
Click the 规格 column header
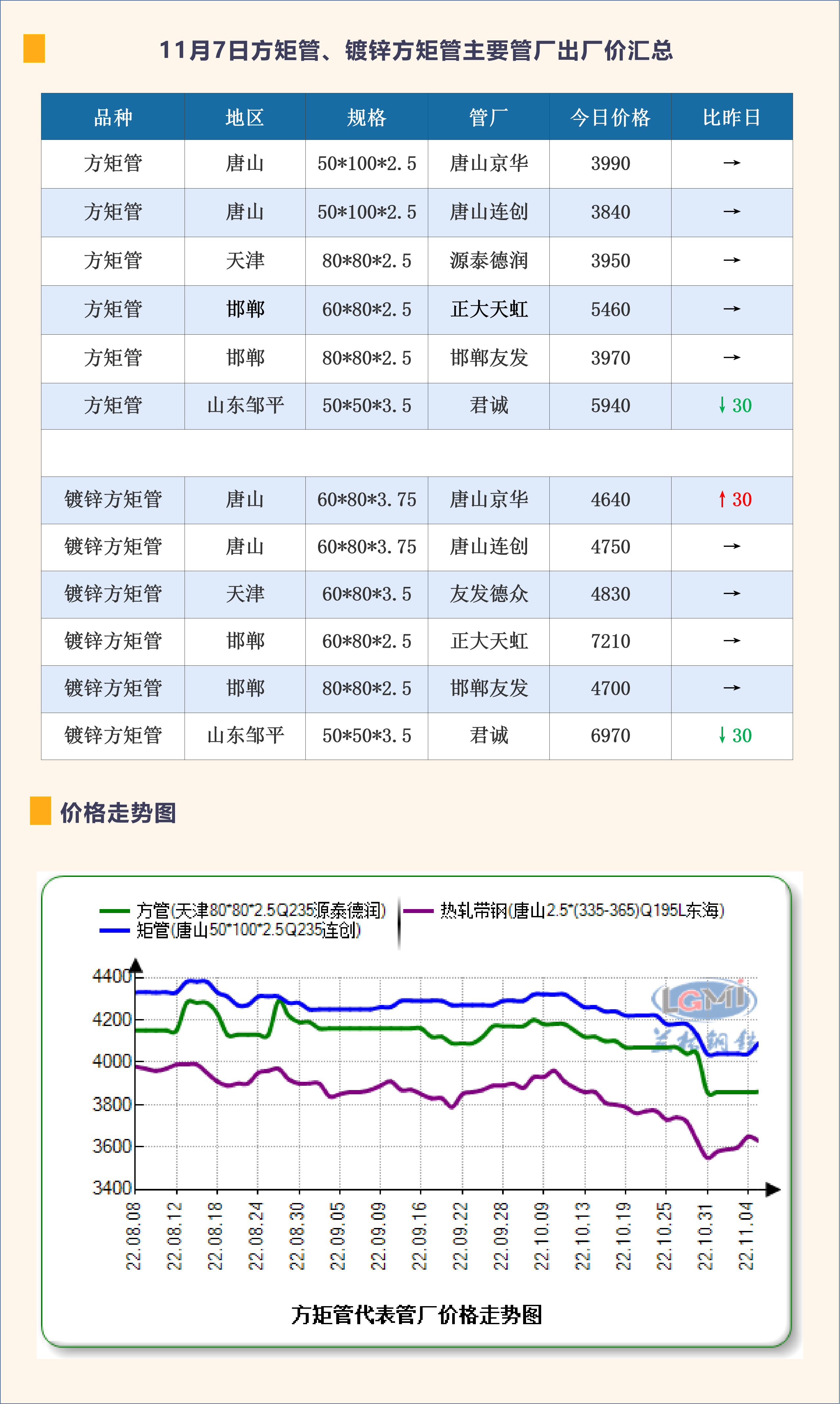[x=366, y=117]
